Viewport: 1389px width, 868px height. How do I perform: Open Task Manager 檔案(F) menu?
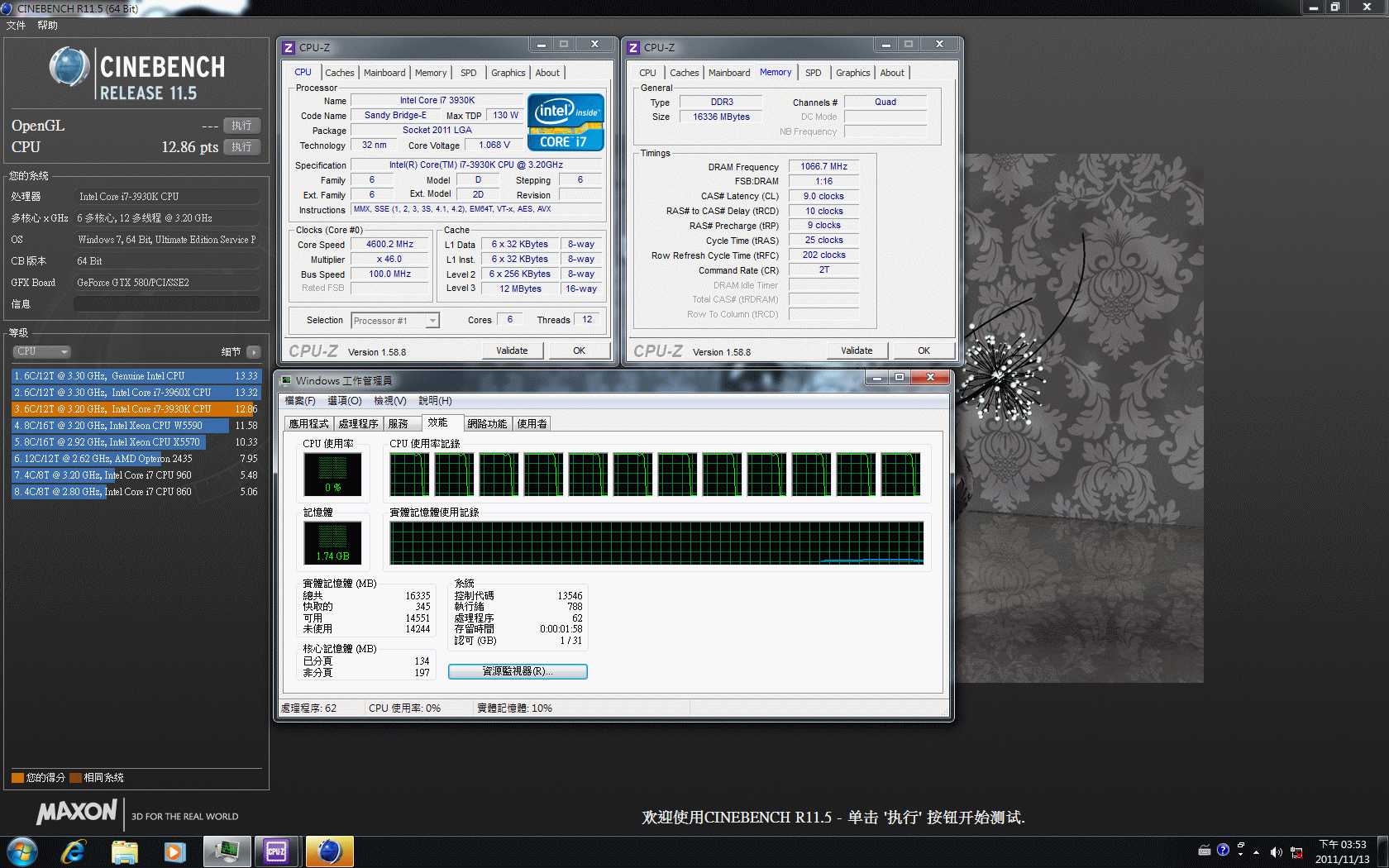click(300, 401)
